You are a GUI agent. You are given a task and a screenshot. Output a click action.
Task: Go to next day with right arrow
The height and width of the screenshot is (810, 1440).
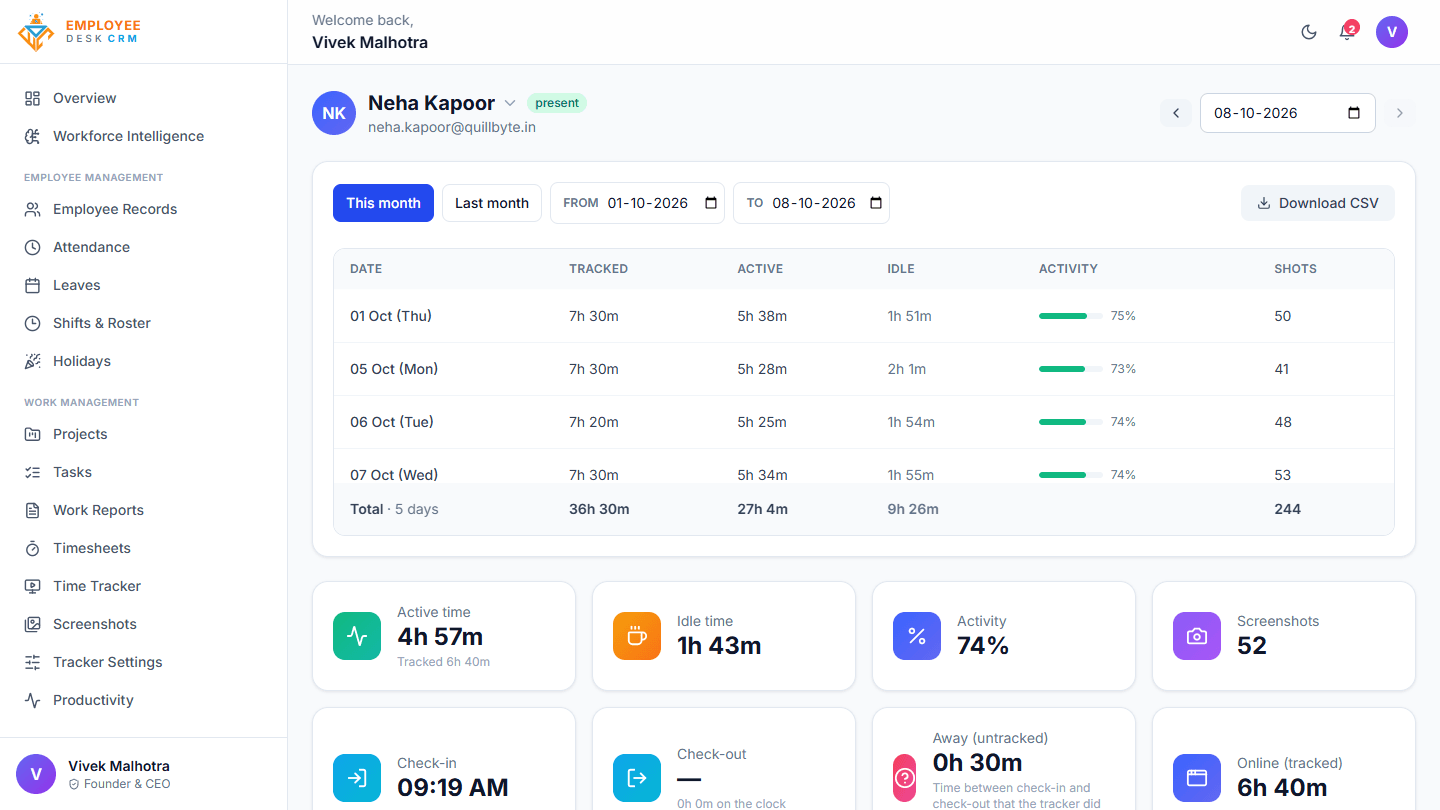(x=1400, y=113)
